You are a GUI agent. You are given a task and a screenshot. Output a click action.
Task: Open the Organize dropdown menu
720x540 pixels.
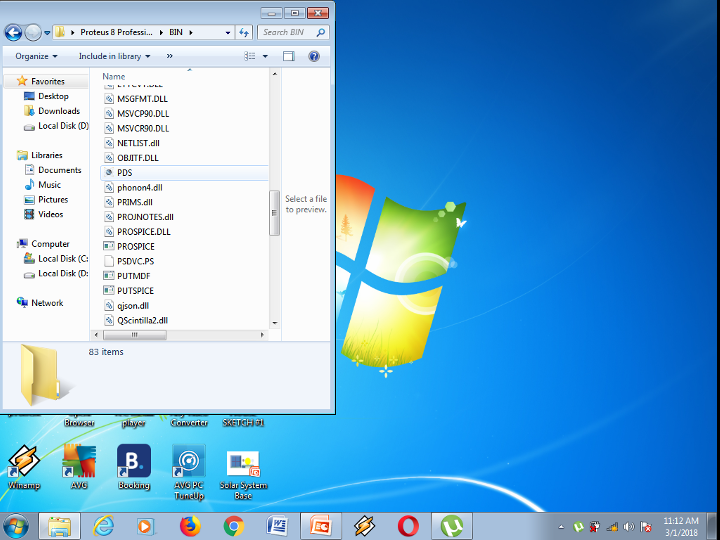(36, 57)
